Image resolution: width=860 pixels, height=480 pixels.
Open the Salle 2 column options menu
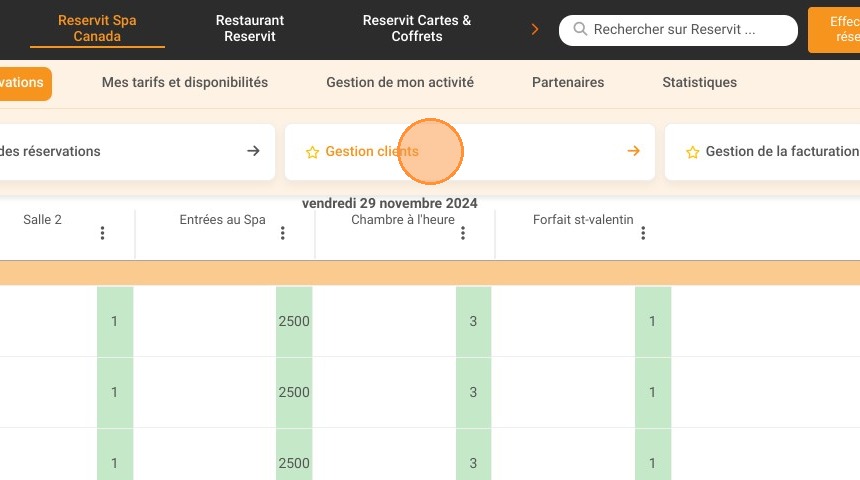click(103, 233)
